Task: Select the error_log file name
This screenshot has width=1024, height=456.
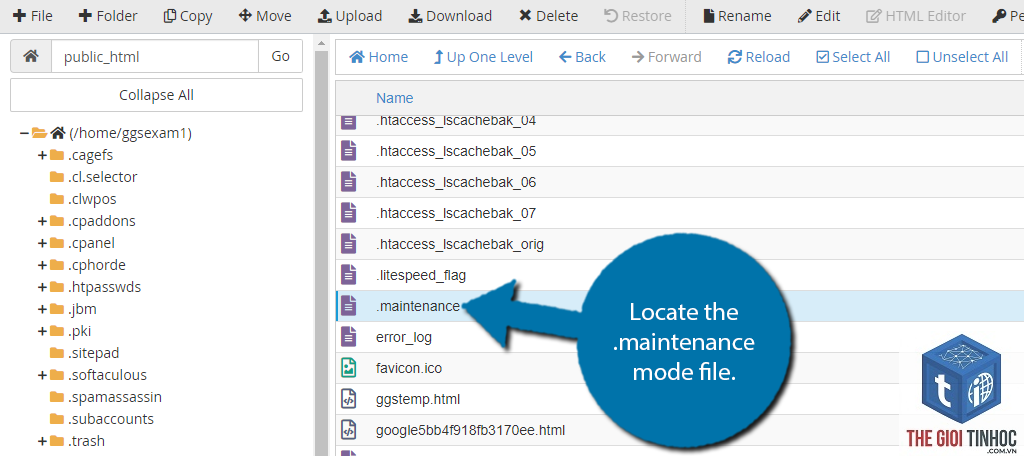Action: point(404,337)
